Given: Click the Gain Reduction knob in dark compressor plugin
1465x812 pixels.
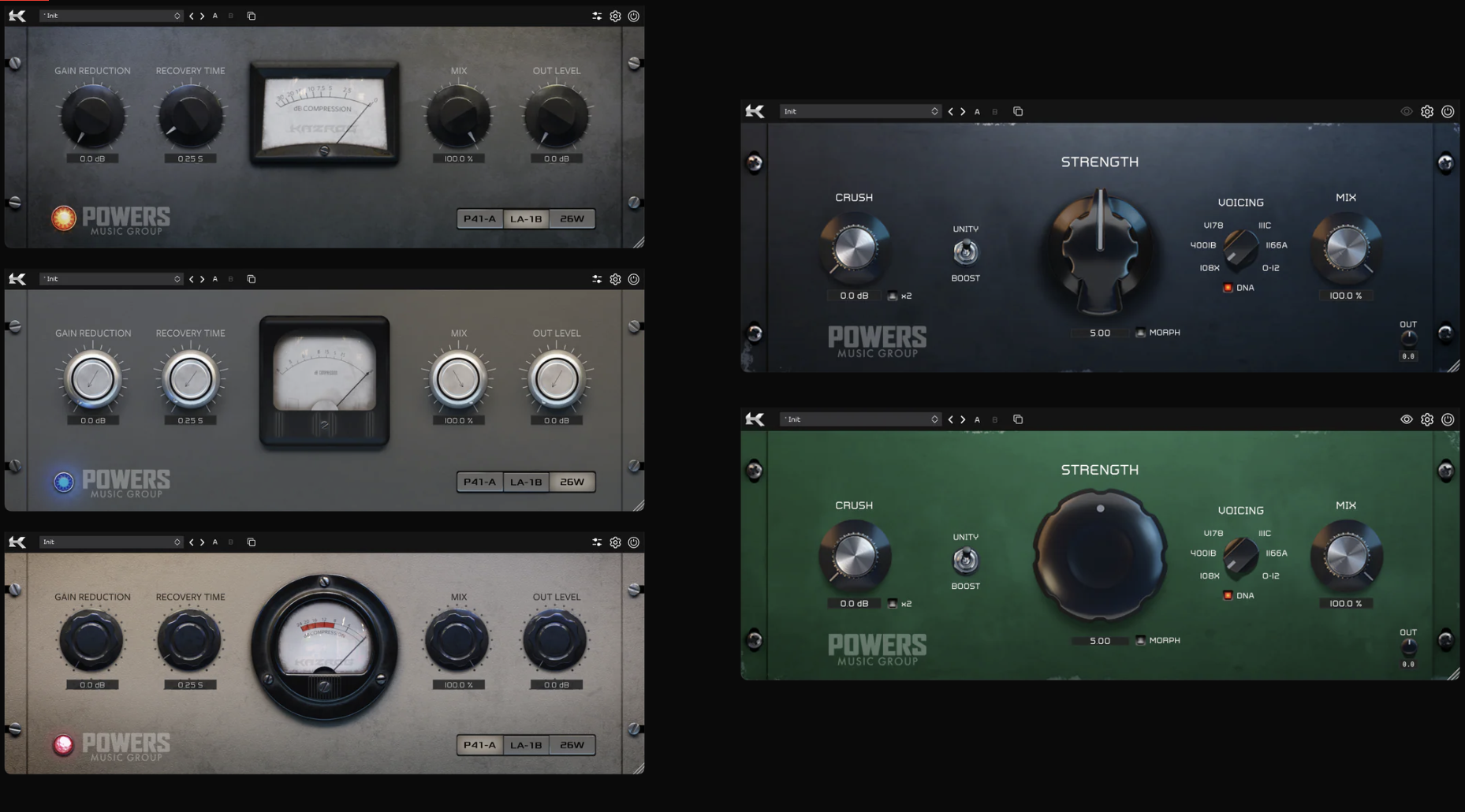Looking at the screenshot, I should pyautogui.click(x=92, y=116).
